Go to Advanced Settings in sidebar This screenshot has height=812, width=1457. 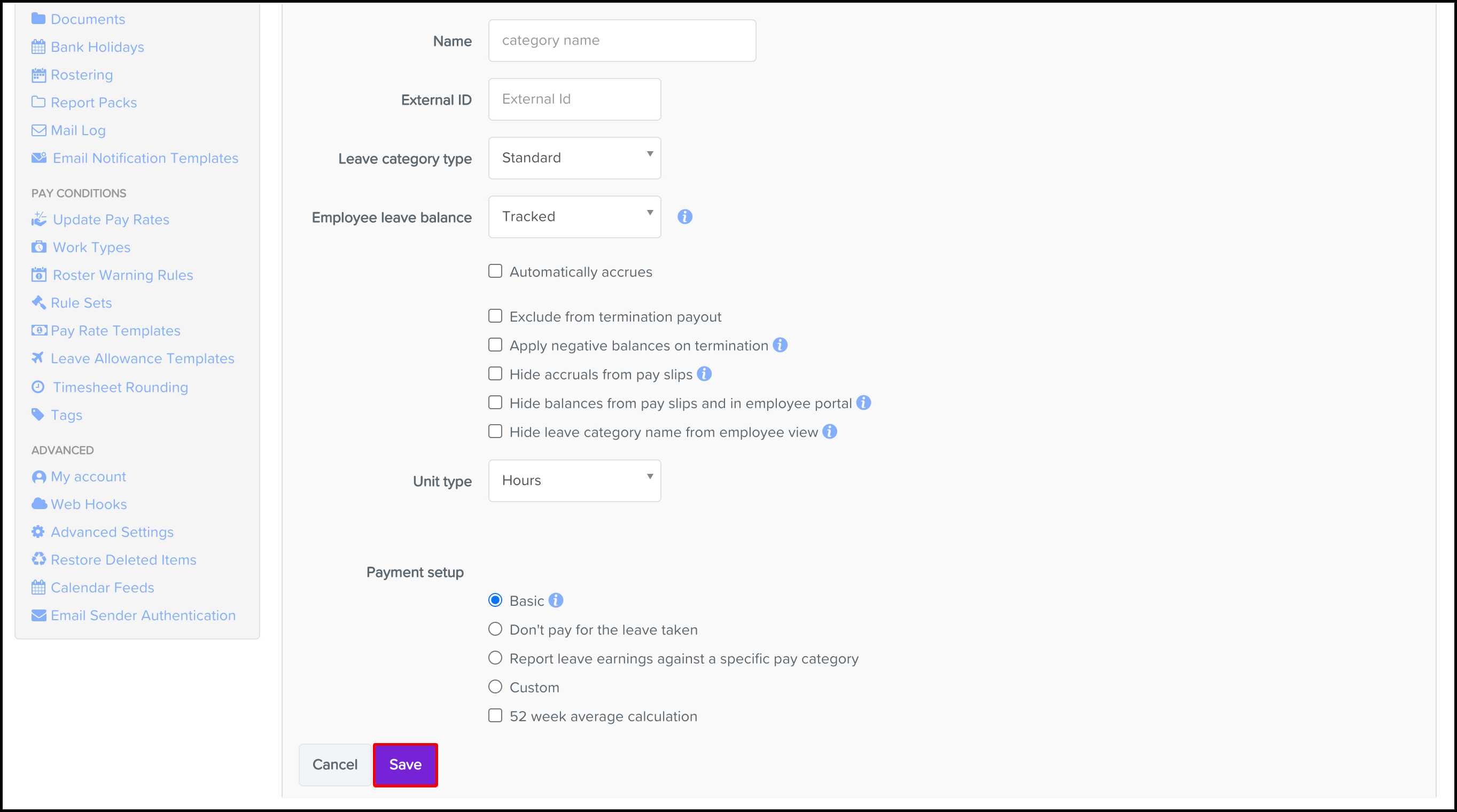coord(112,532)
